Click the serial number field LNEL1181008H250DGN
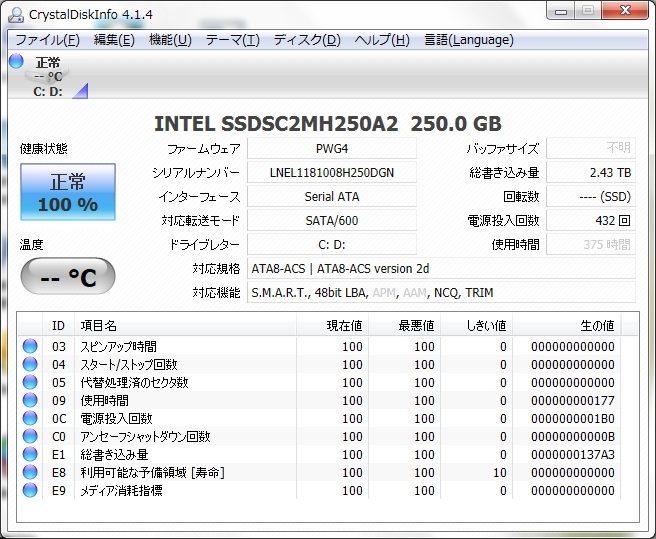Viewport: 656px width, 539px height. point(331,172)
